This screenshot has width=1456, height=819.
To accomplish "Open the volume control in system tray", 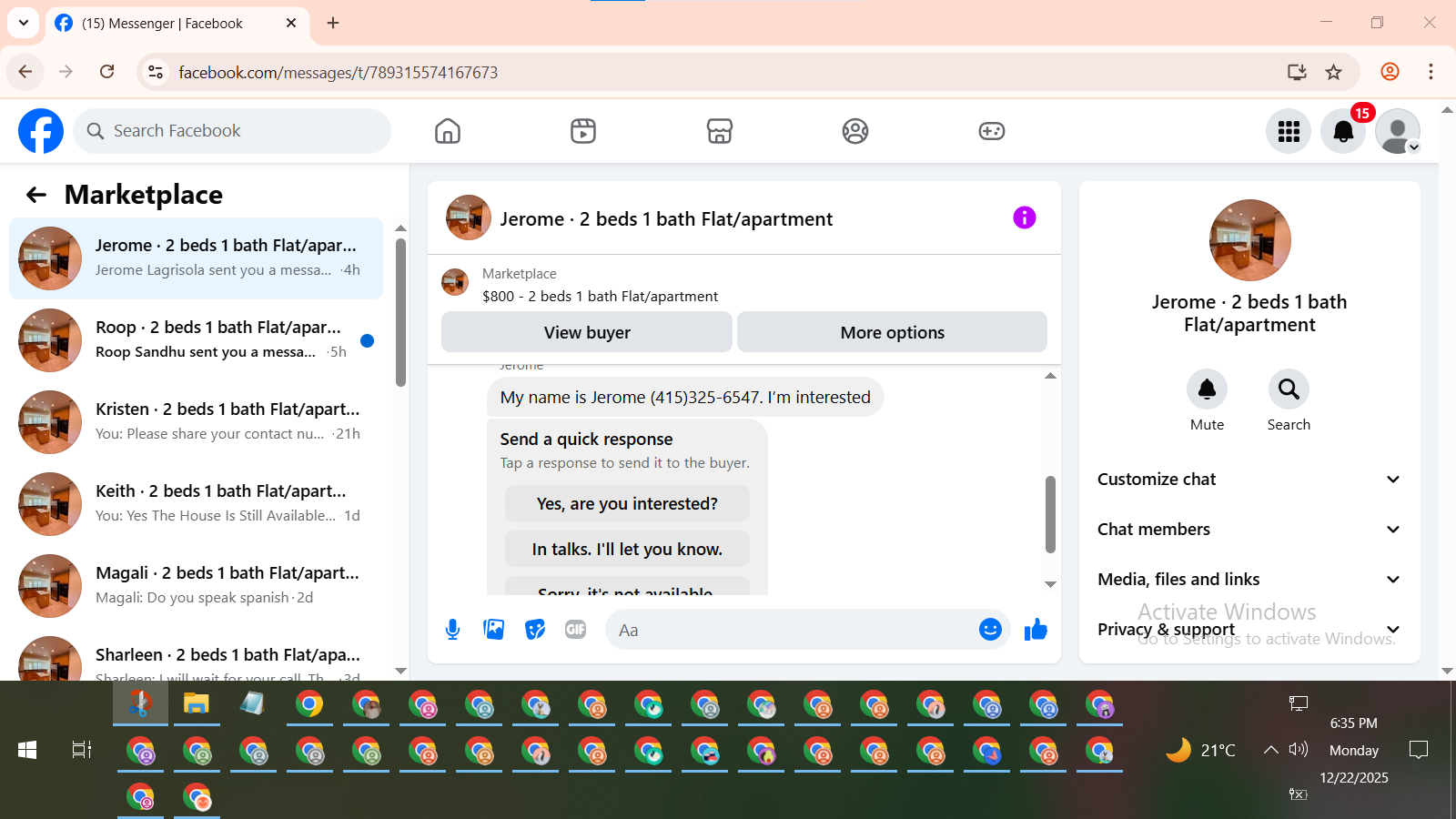I will 1299,749.
